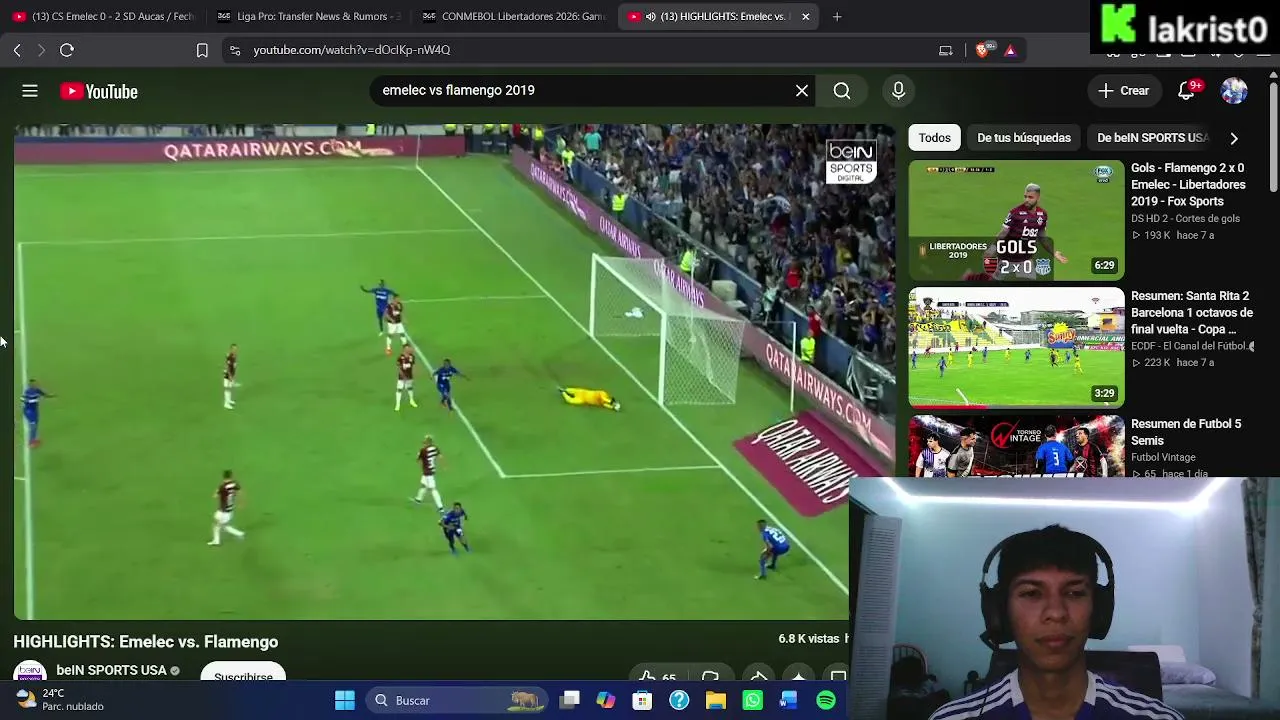1280x720 pixels.
Task: Go back in browser history
Action: pos(17,50)
